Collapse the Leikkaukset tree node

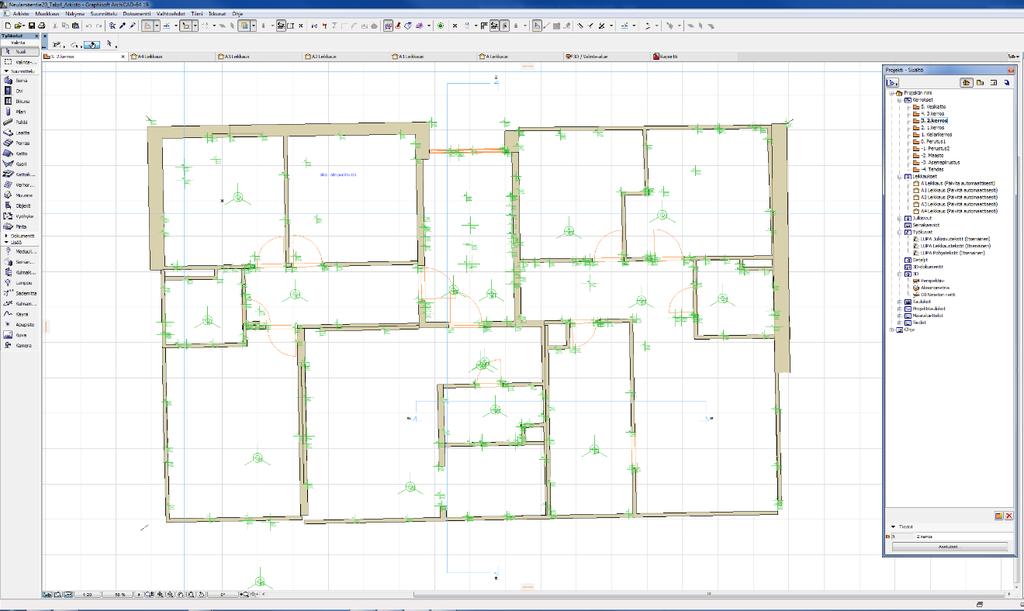tap(900, 176)
